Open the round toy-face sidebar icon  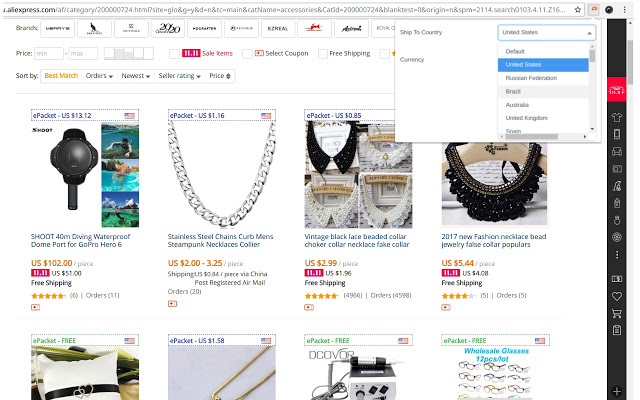[x=617, y=237]
